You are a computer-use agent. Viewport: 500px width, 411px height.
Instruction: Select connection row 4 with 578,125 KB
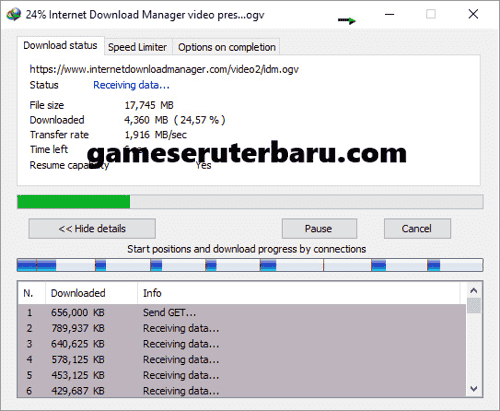point(242,360)
